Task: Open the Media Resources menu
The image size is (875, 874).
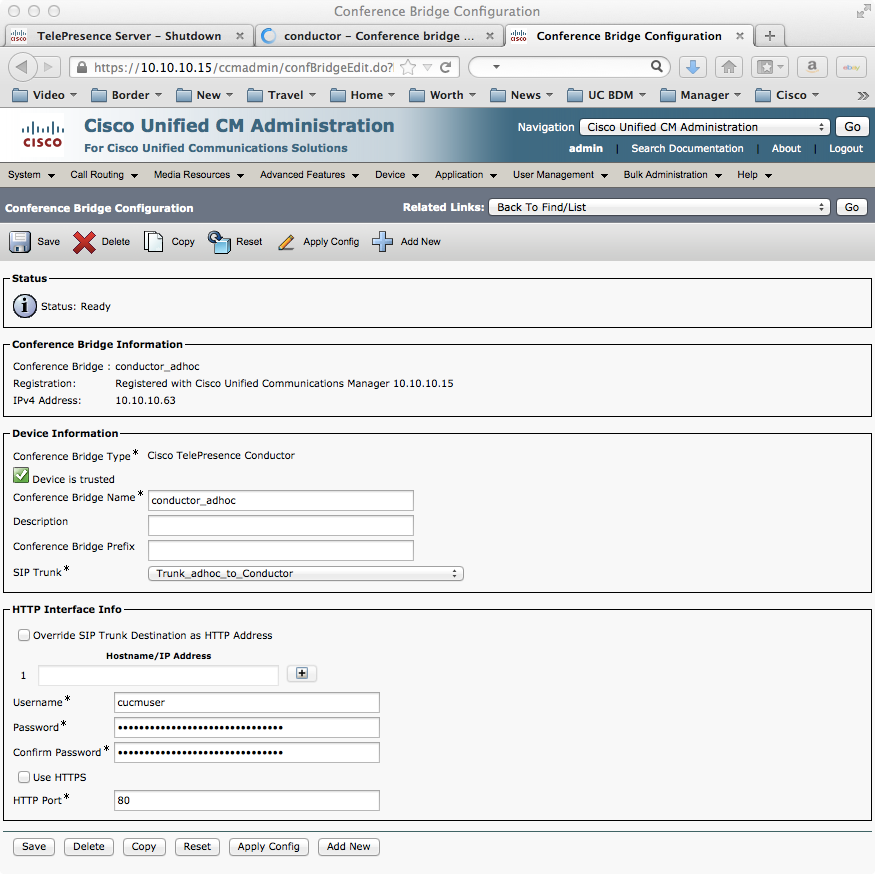Action: [199, 175]
